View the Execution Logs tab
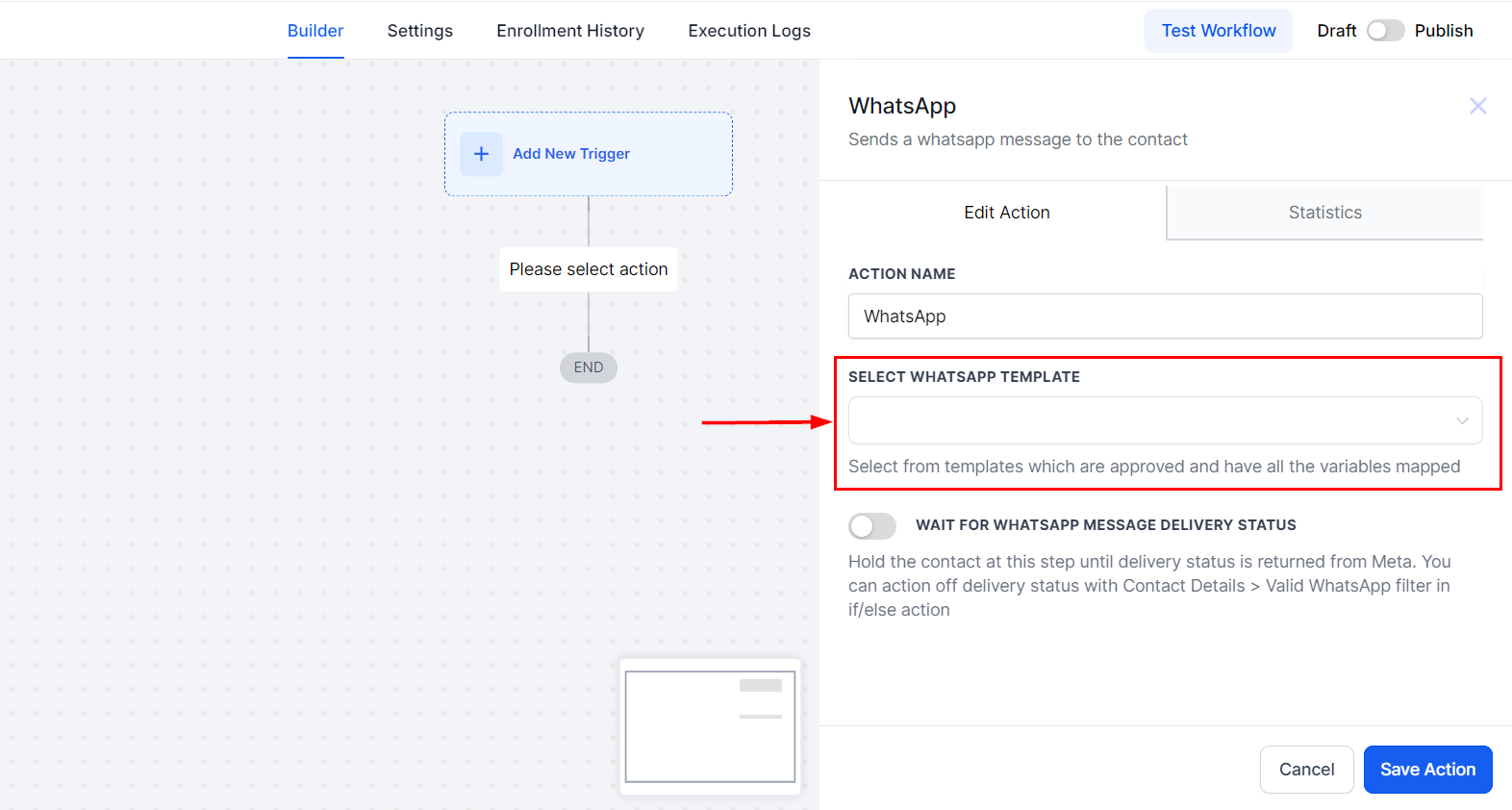Viewport: 1512px width, 810px height. click(x=749, y=31)
